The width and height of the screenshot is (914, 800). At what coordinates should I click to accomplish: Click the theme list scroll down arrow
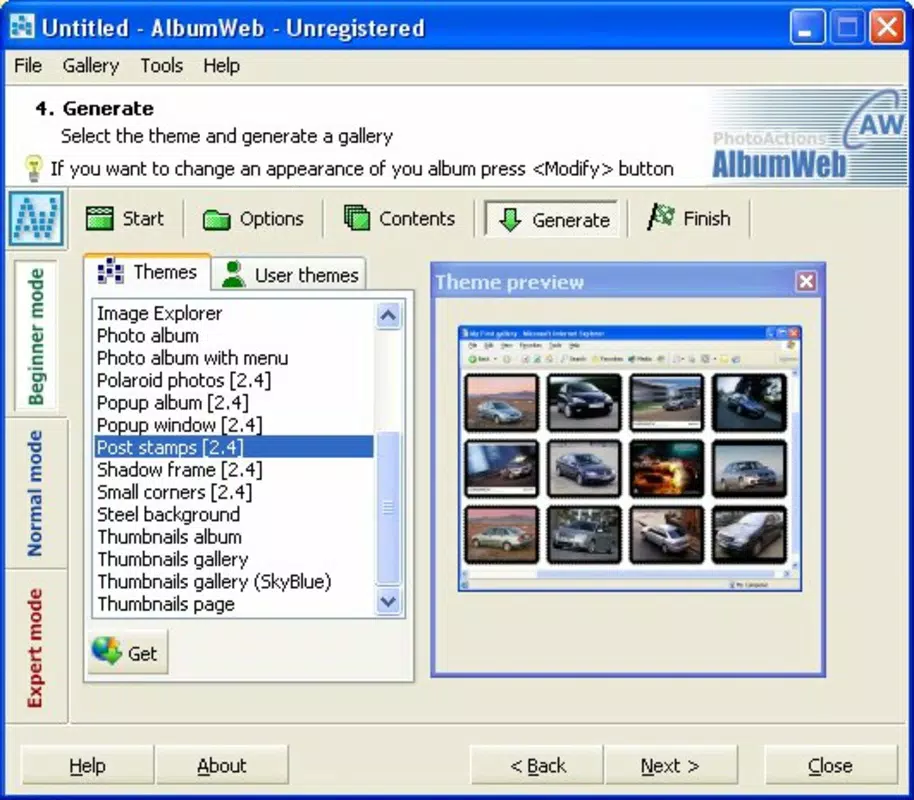tap(388, 601)
